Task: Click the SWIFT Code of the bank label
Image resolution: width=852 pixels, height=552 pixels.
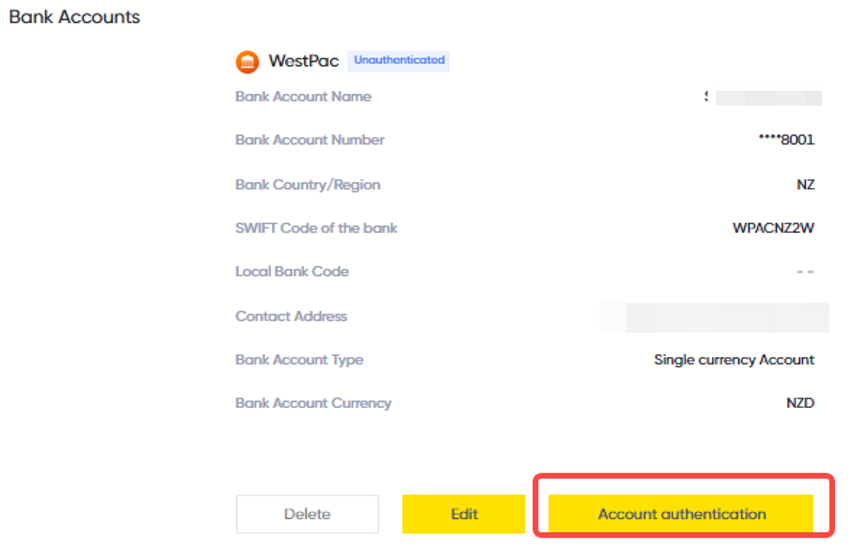Action: pyautogui.click(x=316, y=228)
